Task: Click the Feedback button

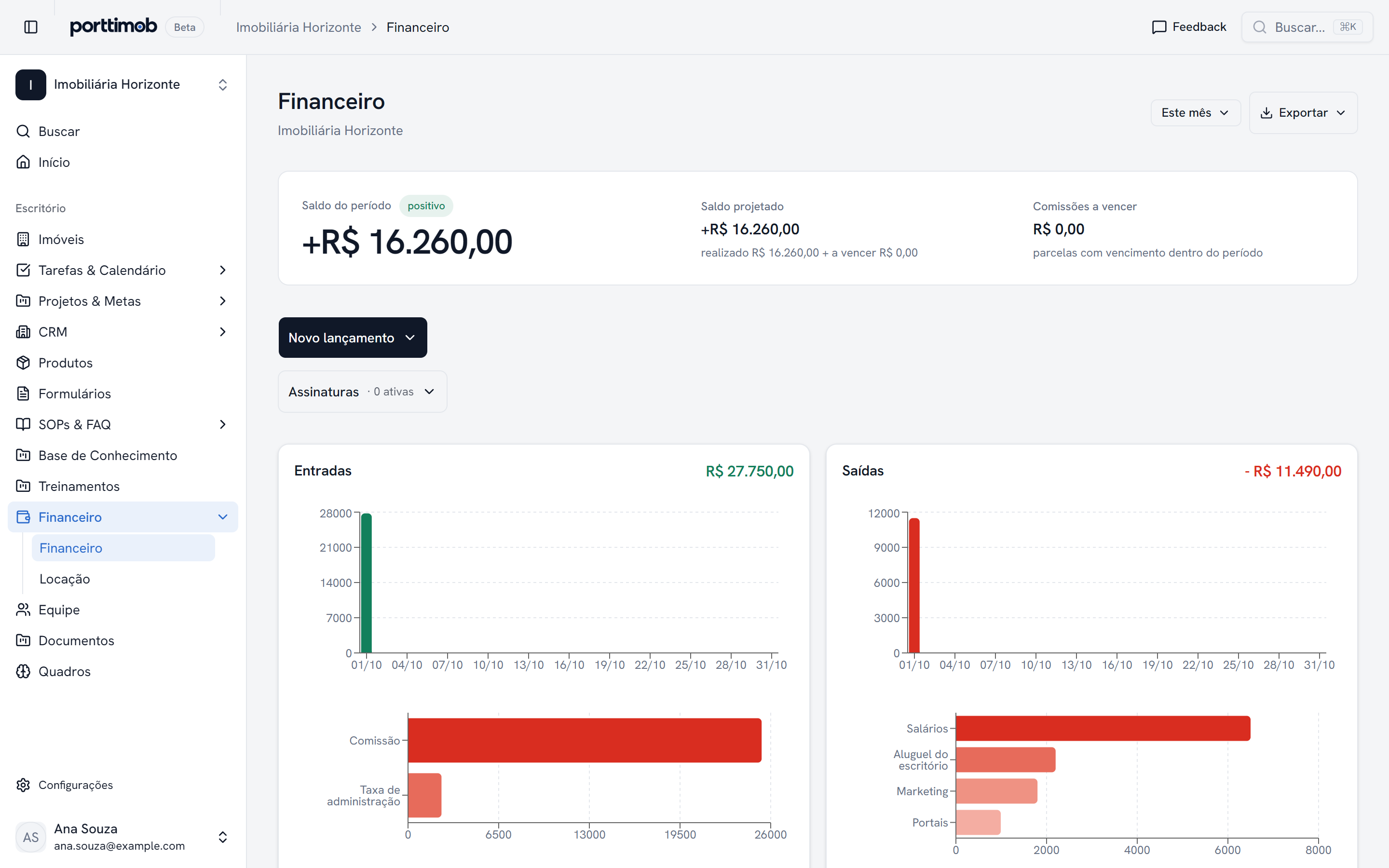Action: pos(1189,27)
